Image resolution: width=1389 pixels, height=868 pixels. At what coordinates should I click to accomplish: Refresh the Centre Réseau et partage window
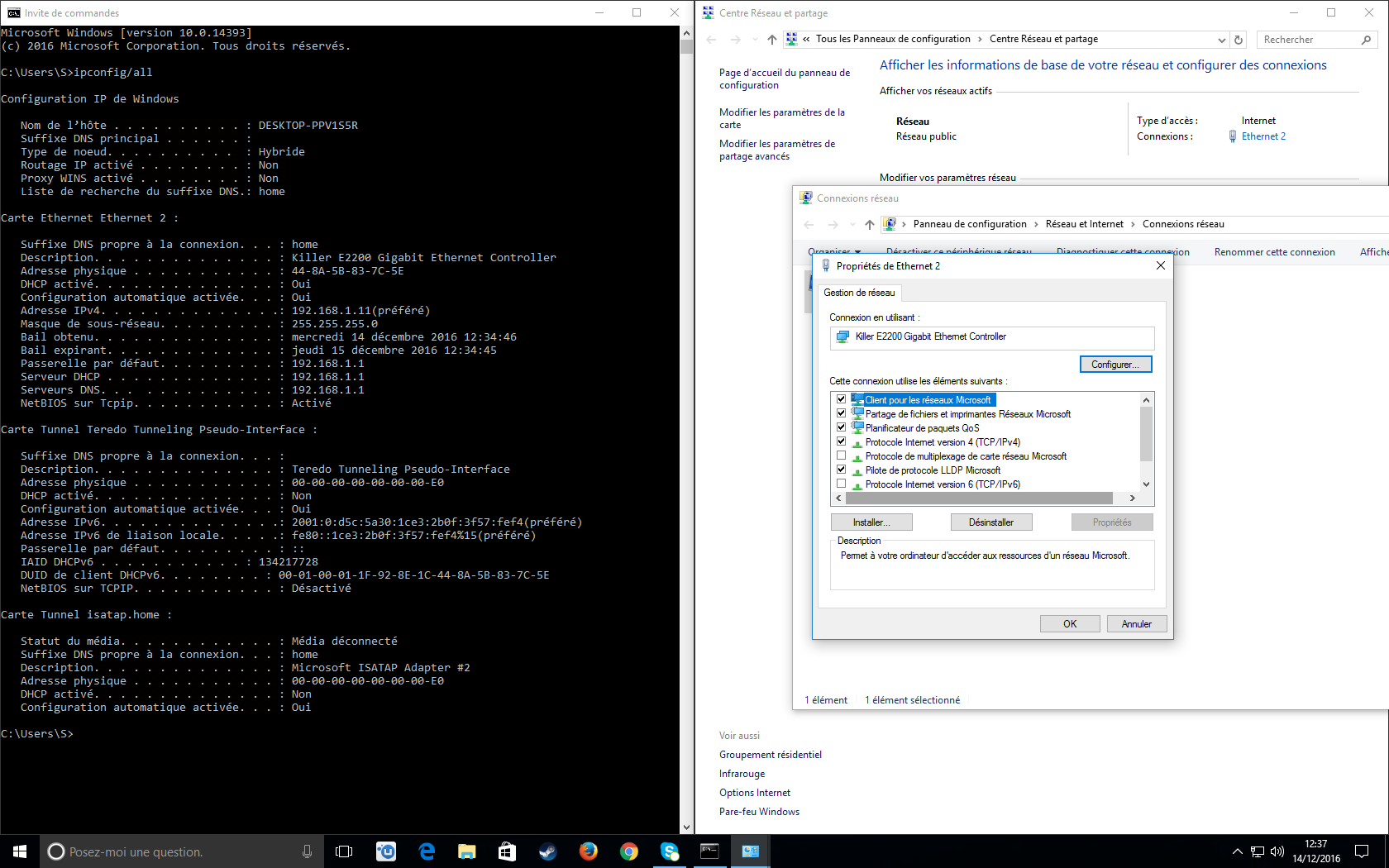tap(1239, 40)
